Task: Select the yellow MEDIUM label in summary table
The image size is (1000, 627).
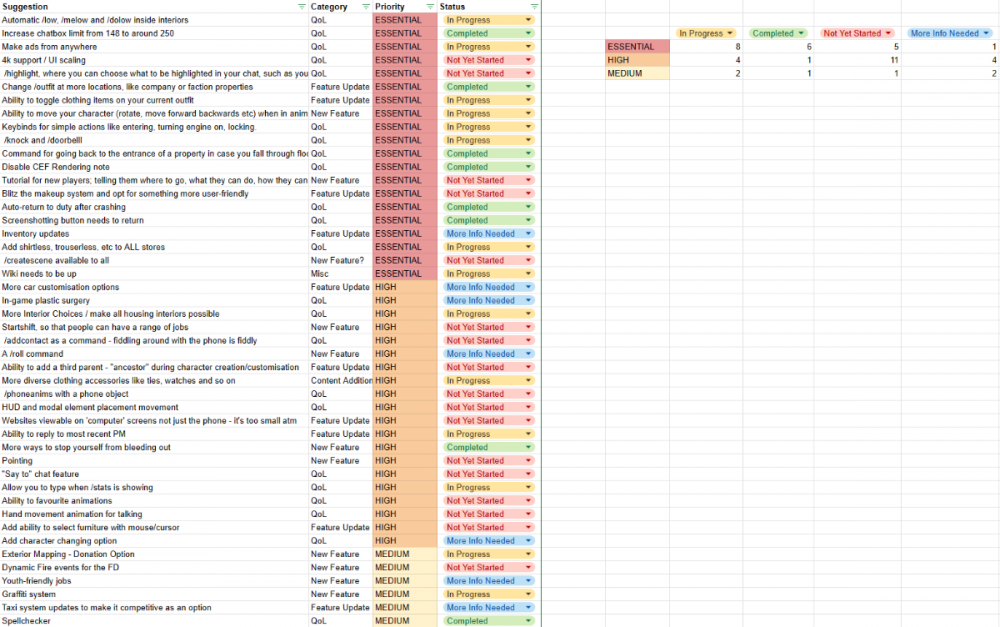Action: pyautogui.click(x=638, y=73)
